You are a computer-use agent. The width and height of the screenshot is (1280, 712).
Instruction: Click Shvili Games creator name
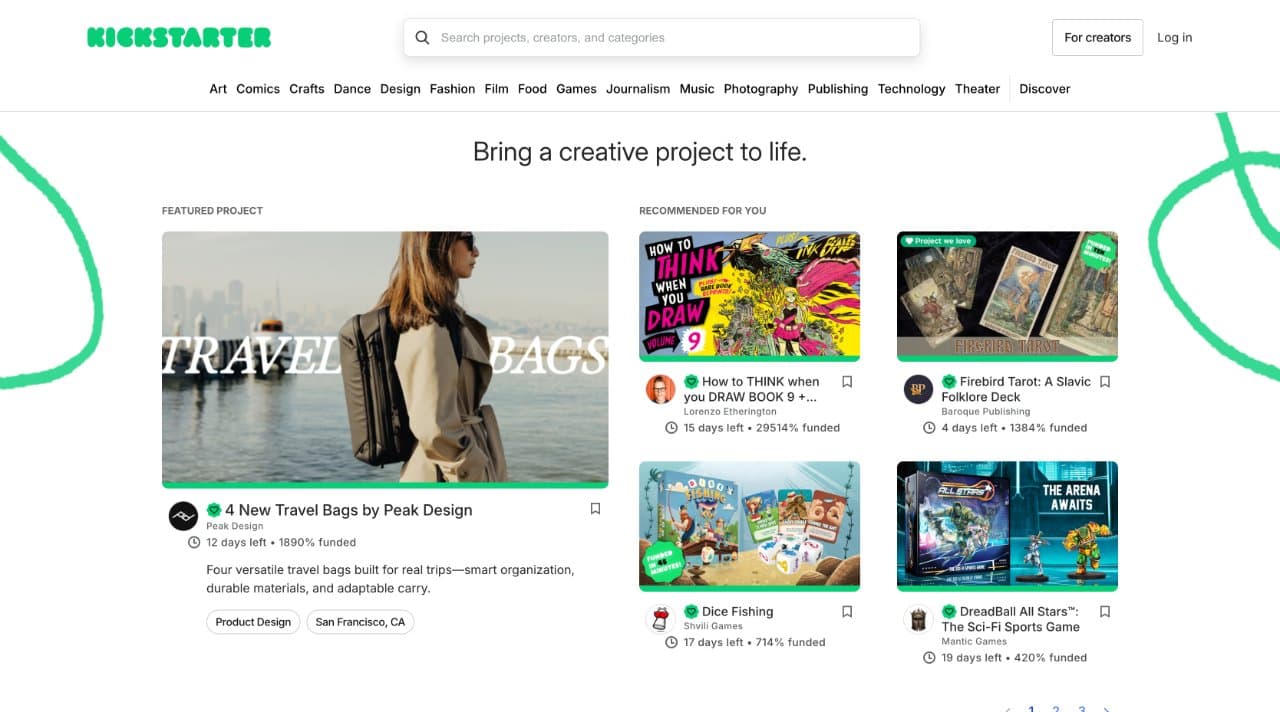point(713,626)
